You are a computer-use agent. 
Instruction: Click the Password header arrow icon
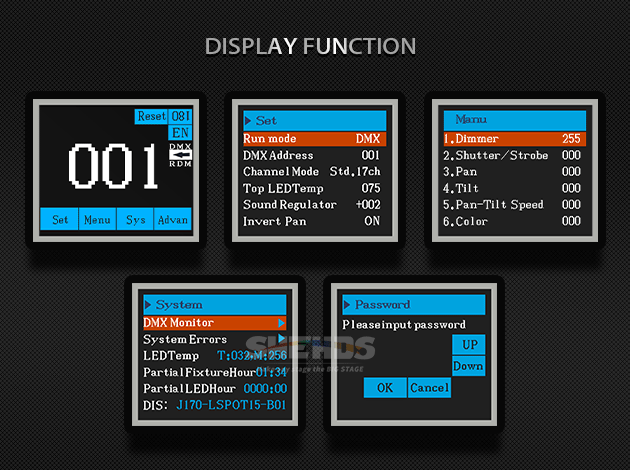(x=348, y=304)
